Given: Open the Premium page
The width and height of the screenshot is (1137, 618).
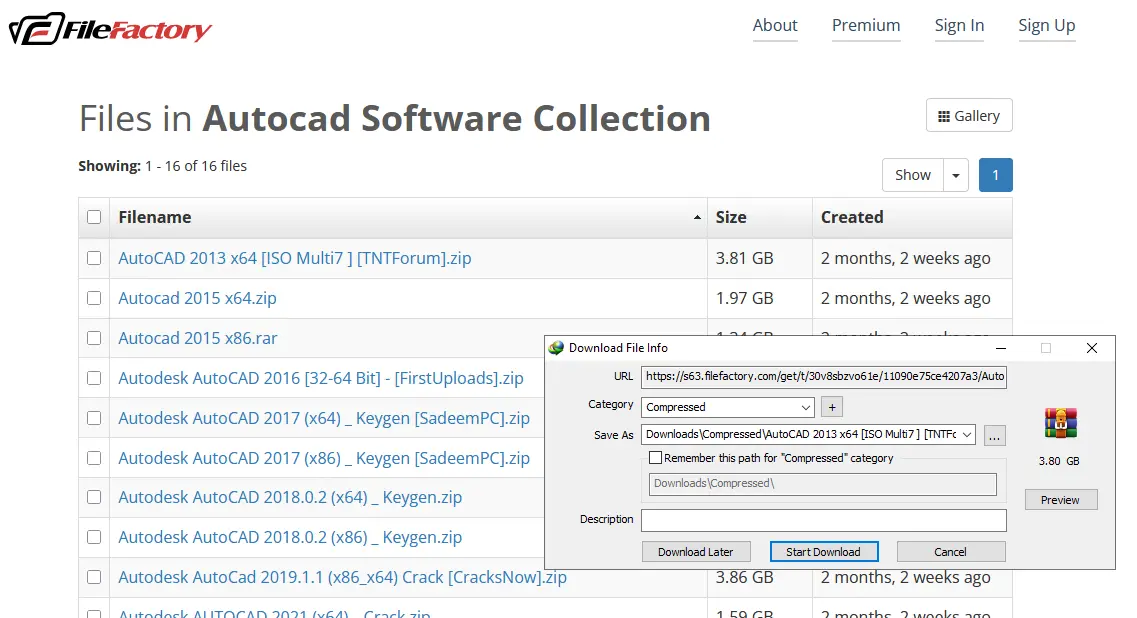Looking at the screenshot, I should click(x=866, y=25).
